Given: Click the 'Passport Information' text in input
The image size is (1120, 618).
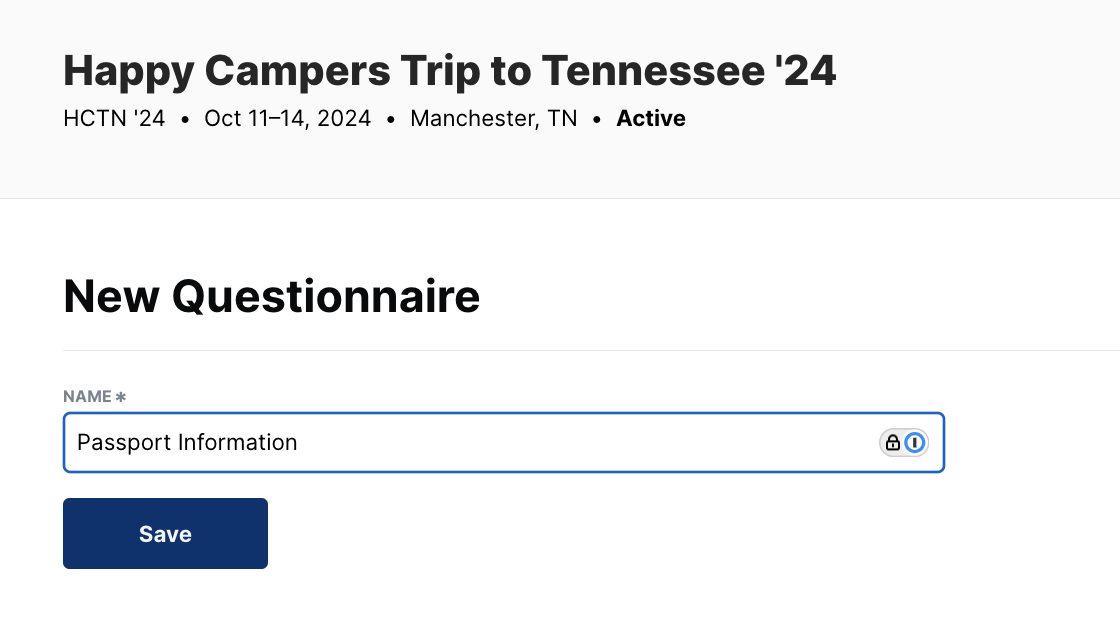Looking at the screenshot, I should pyautogui.click(x=187, y=442).
